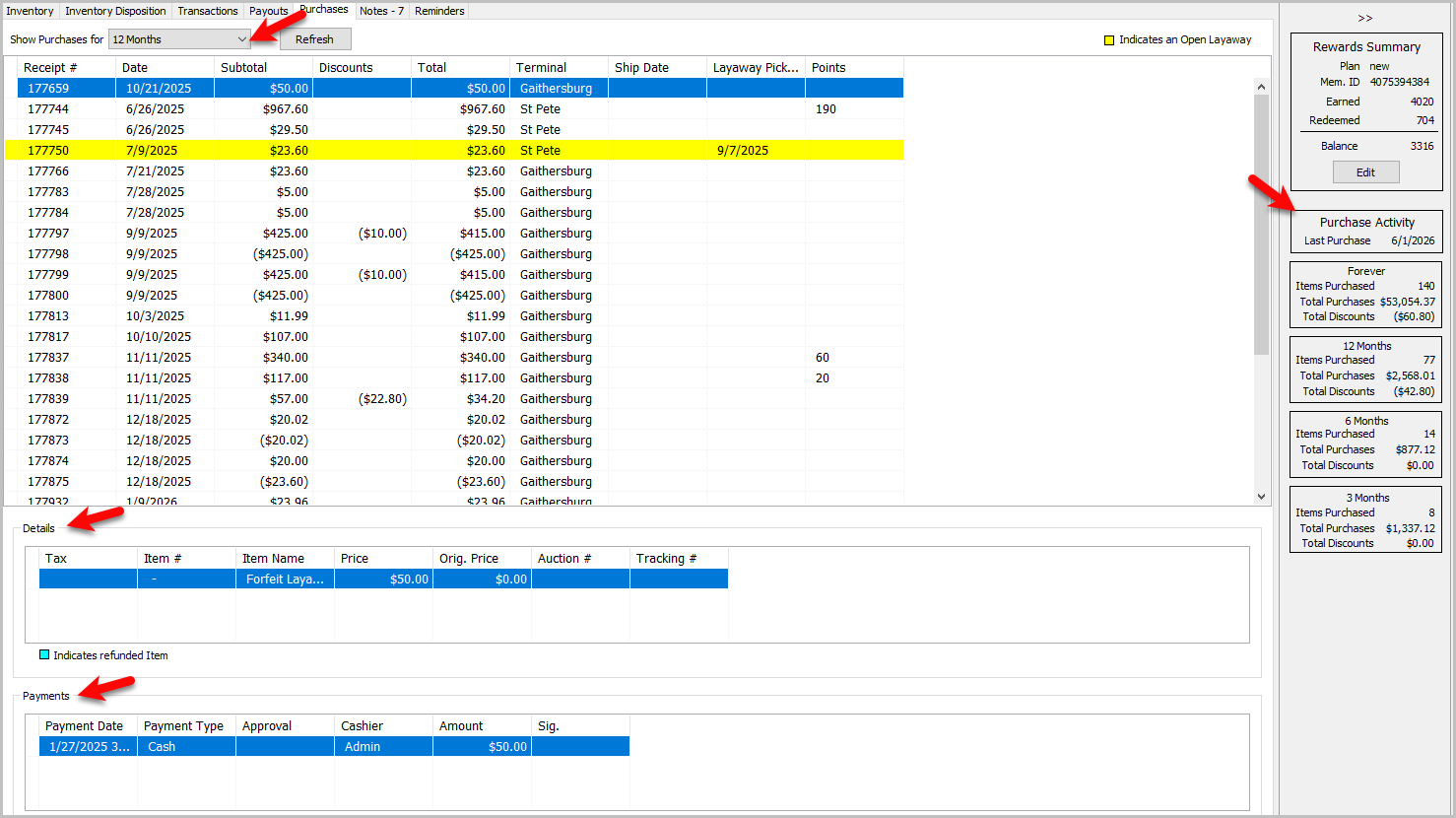Click the 9/7/2025 layaway pickup date cell
Screen dimensions: 1456x818
click(x=757, y=150)
